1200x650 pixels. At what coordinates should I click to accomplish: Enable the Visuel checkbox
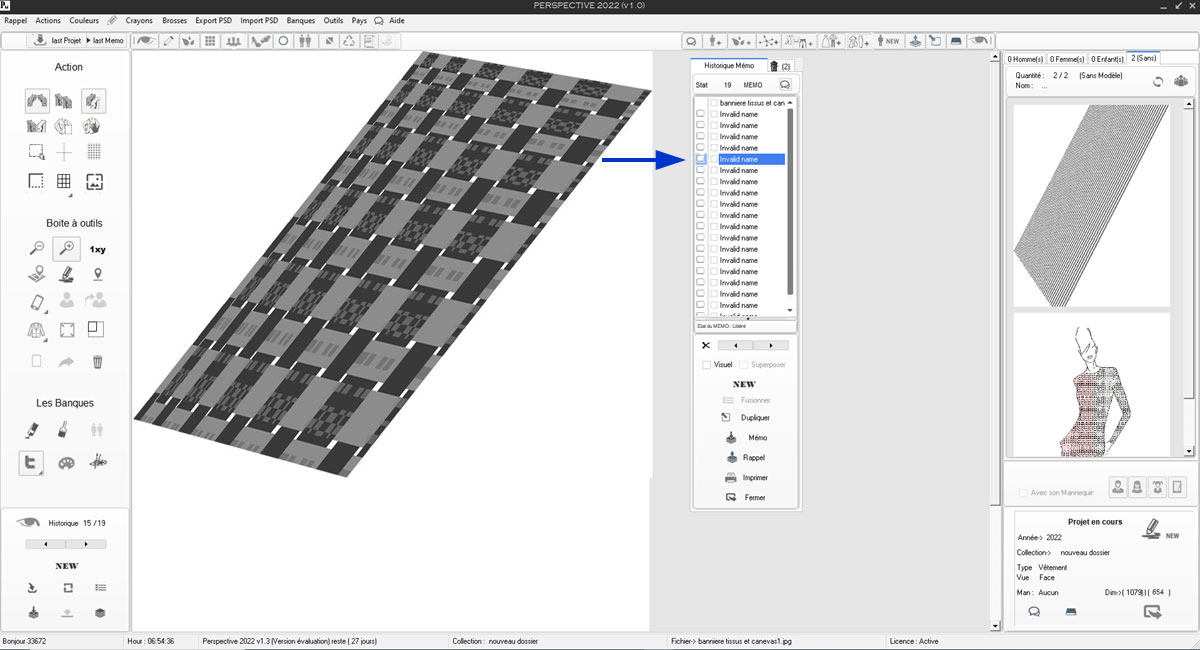(707, 365)
